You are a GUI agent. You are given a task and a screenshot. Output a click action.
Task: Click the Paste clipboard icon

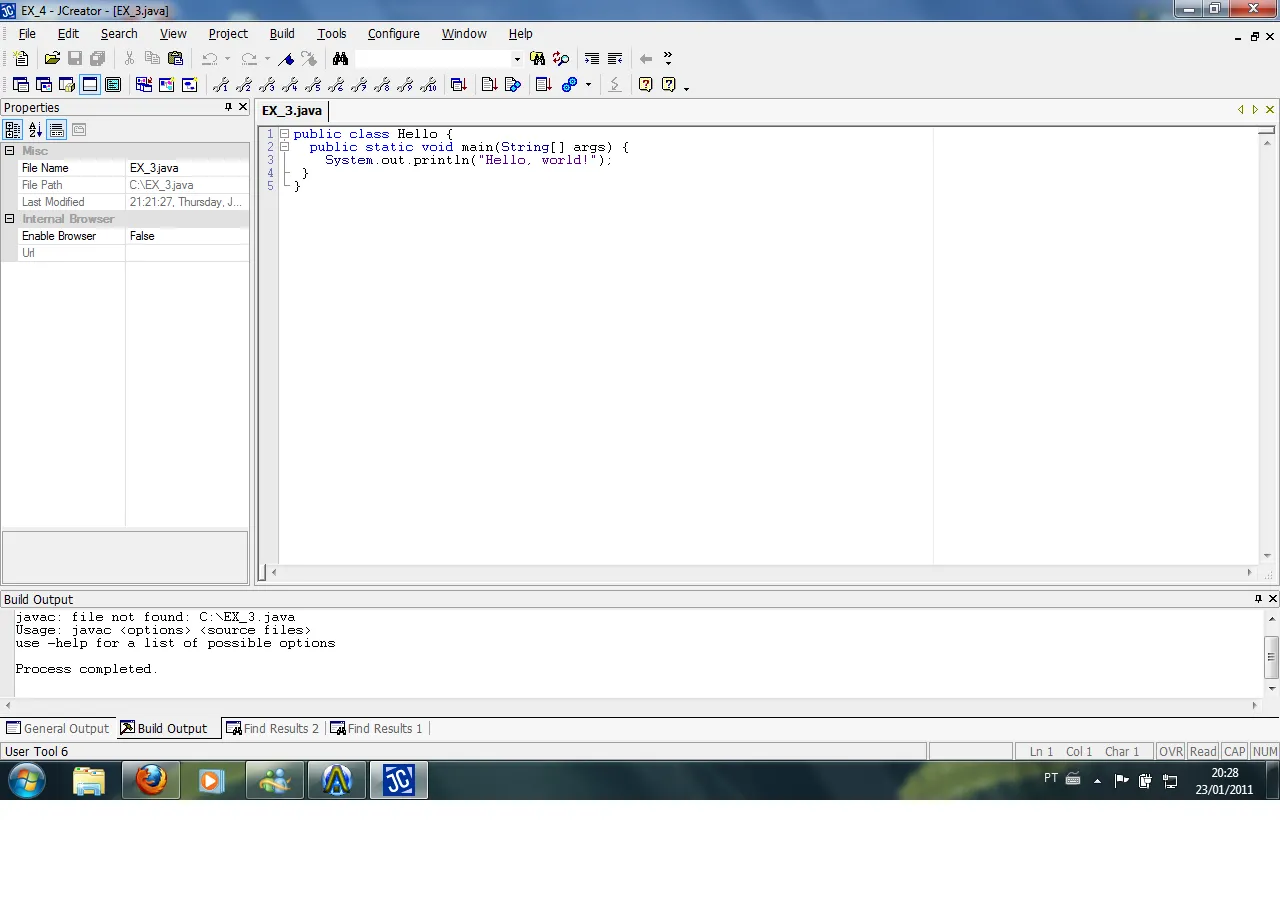coord(176,59)
